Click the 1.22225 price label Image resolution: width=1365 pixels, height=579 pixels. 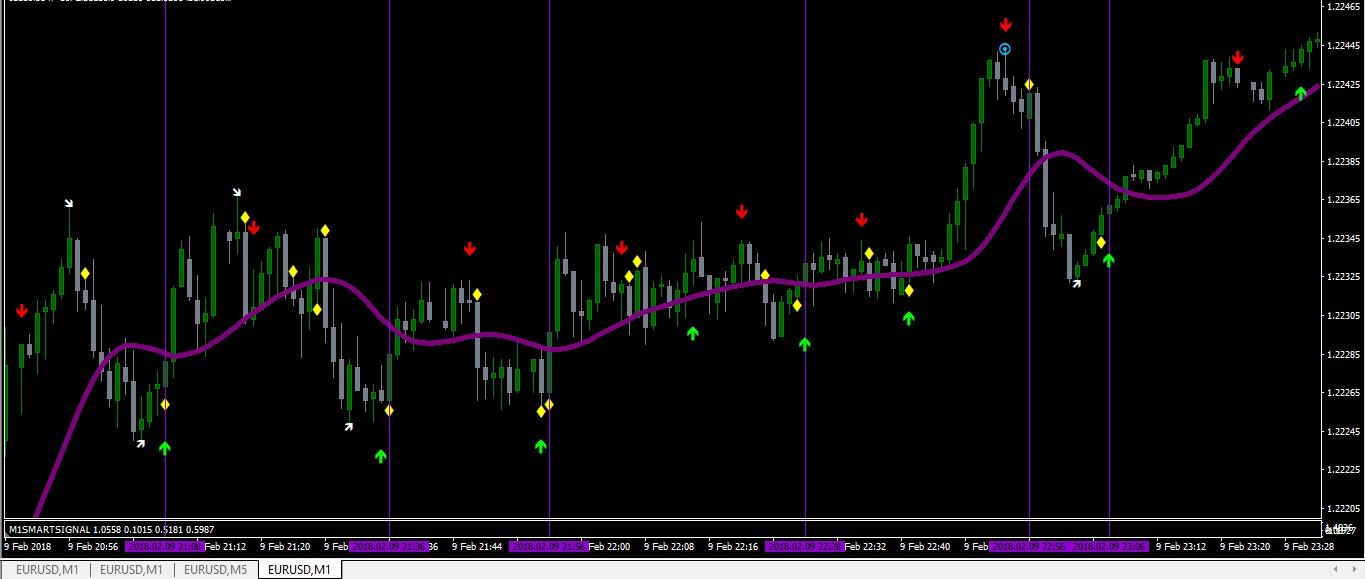1343,470
